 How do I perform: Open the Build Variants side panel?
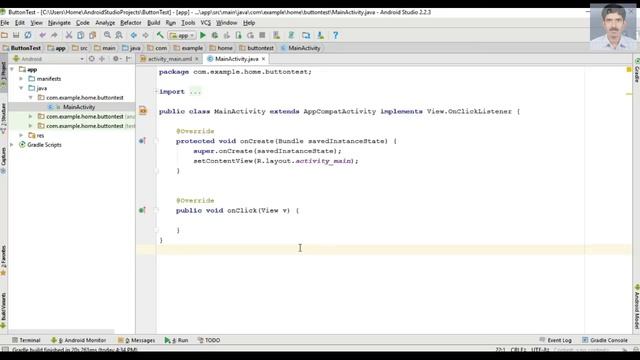pos(3,310)
